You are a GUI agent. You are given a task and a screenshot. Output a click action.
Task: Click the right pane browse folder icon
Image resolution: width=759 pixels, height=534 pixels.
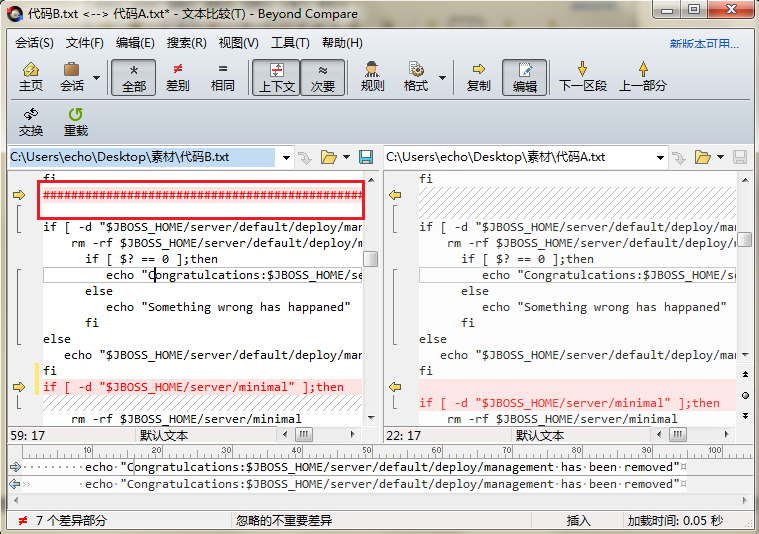[702, 157]
